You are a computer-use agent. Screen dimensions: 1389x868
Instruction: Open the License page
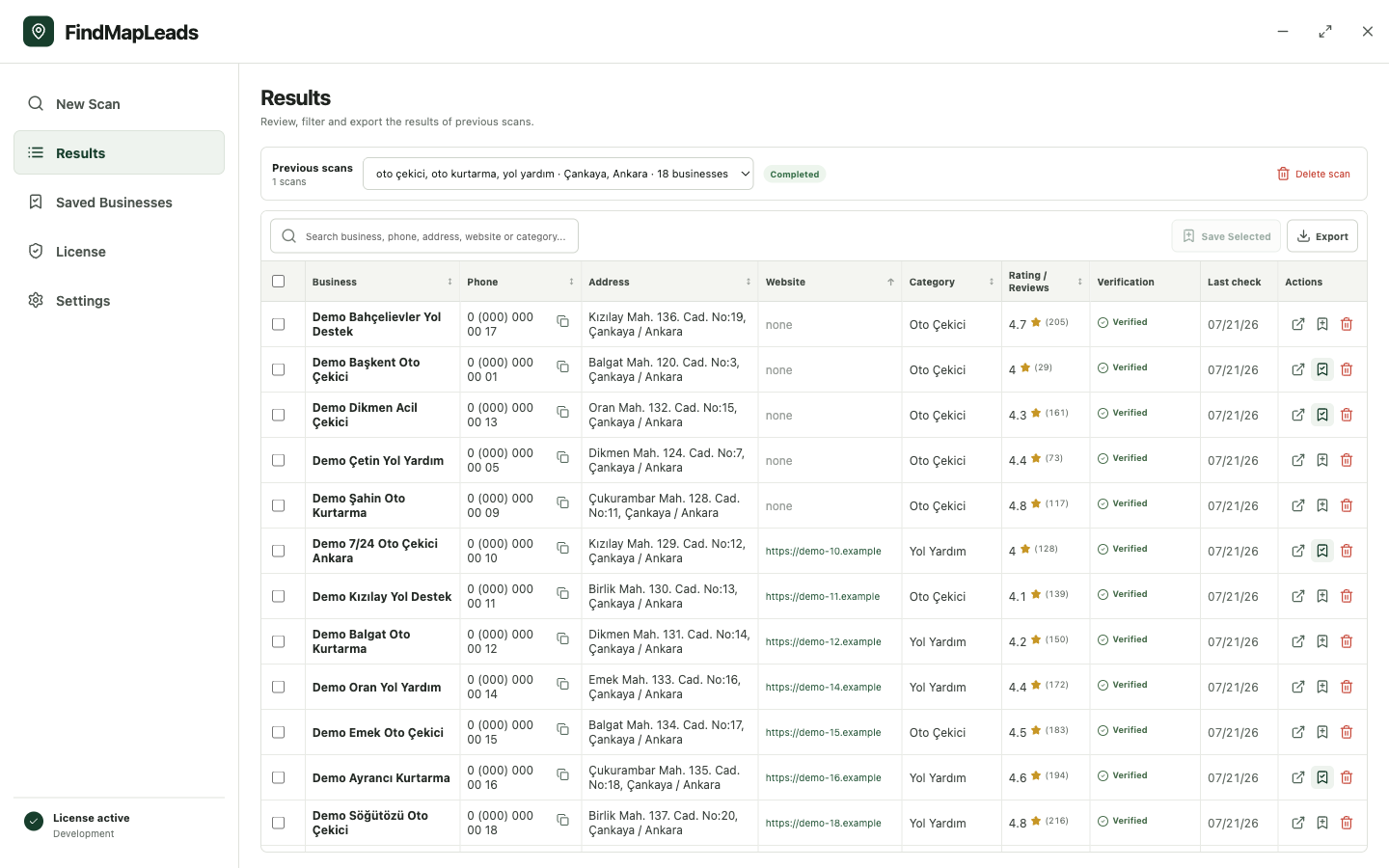coord(119,252)
